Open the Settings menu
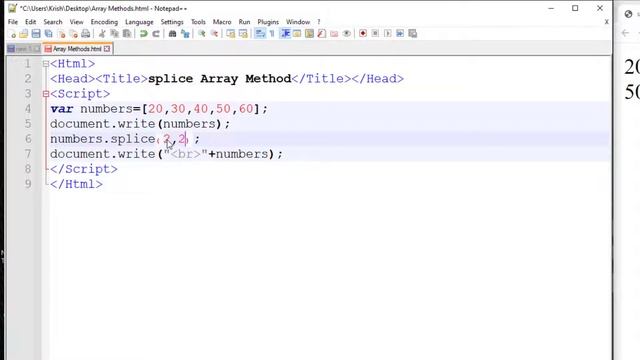This screenshot has width=640, height=360. 172,22
